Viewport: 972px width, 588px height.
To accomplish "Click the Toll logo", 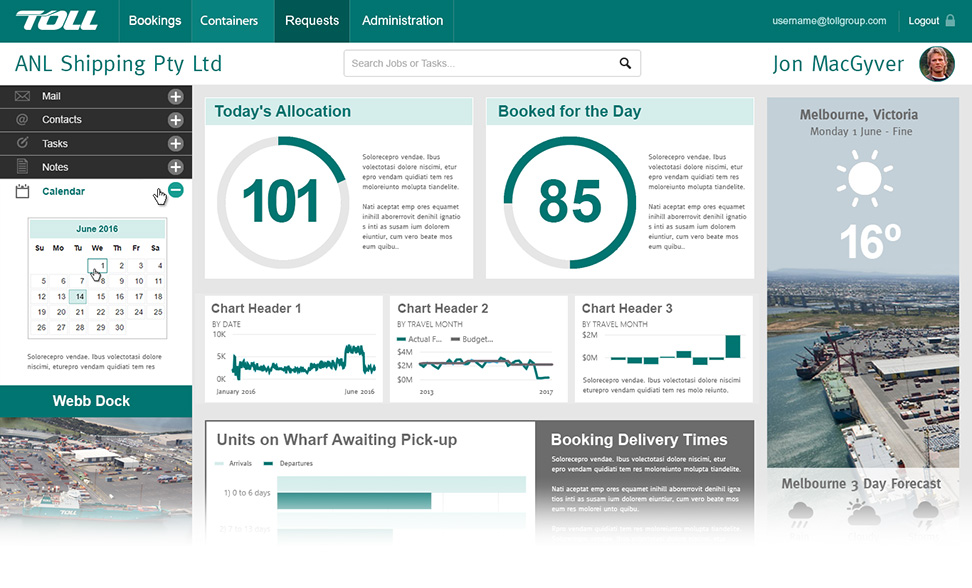I will [57, 21].
